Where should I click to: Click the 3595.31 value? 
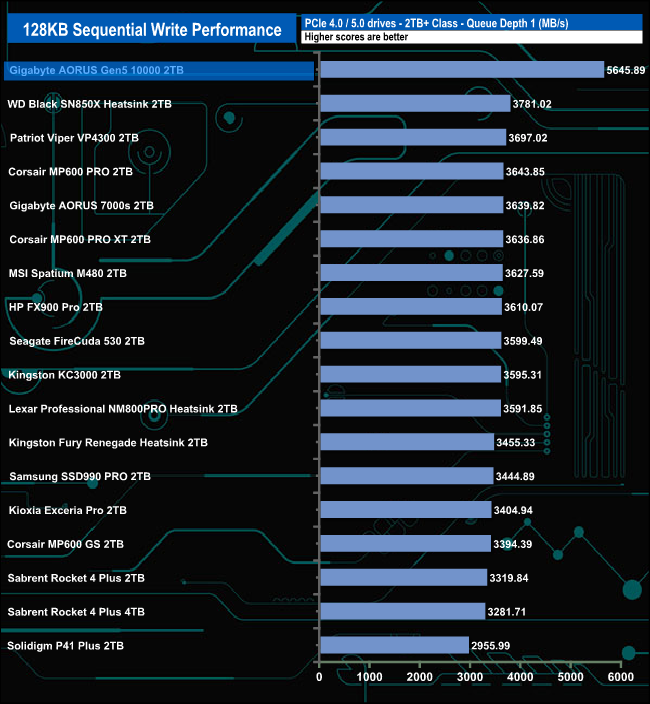coord(523,375)
